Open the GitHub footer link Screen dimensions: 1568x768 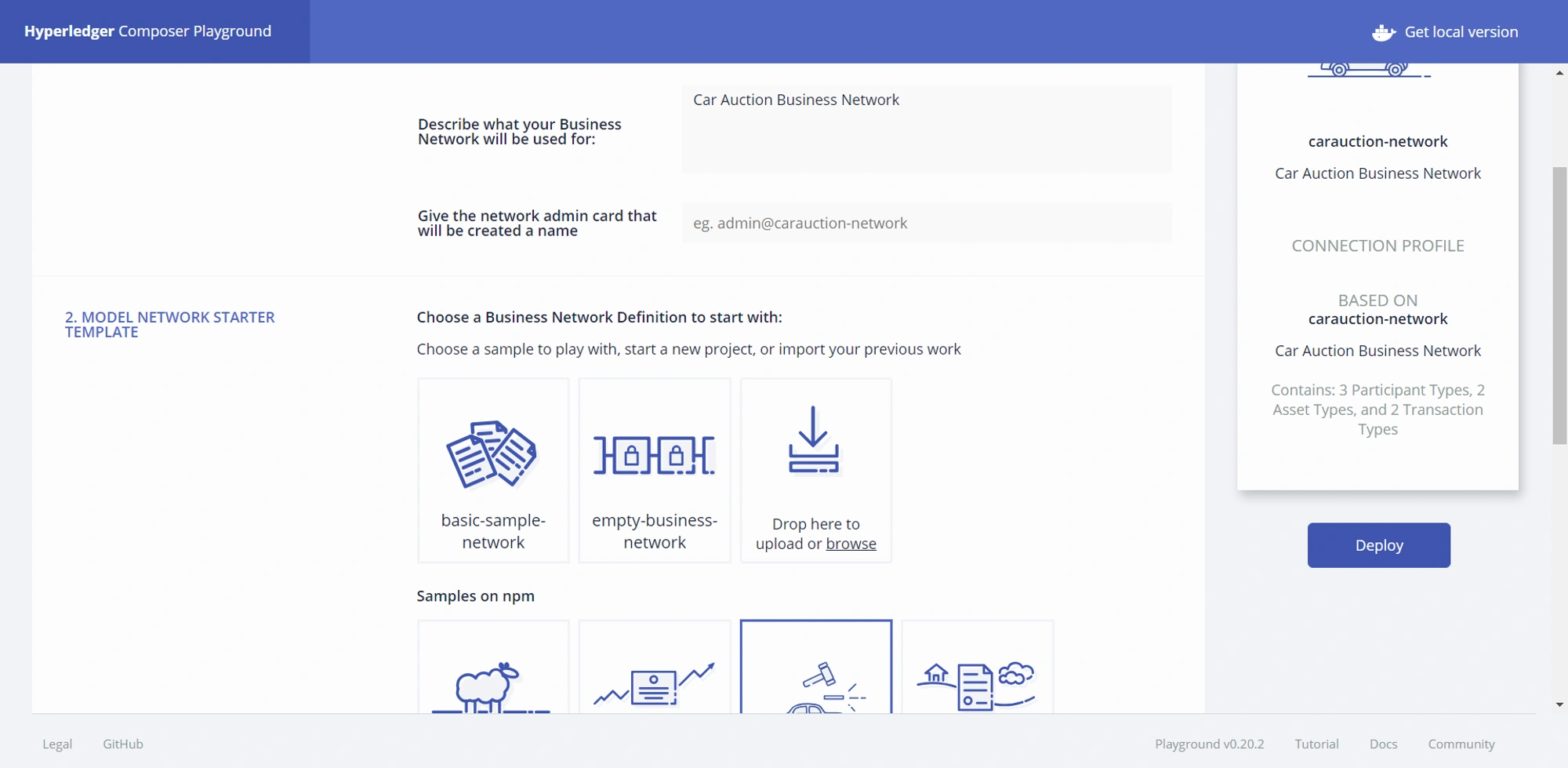tap(123, 744)
